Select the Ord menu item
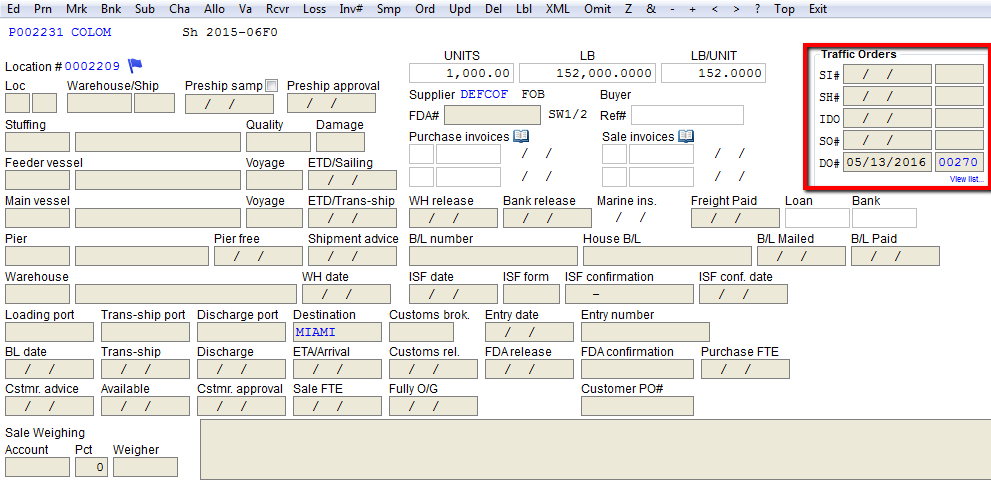Image resolution: width=991 pixels, height=481 pixels. pyautogui.click(x=425, y=9)
